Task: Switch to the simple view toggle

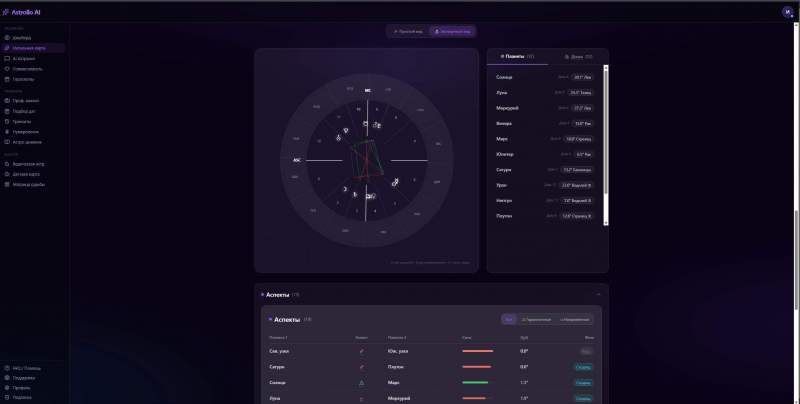Action: click(408, 32)
